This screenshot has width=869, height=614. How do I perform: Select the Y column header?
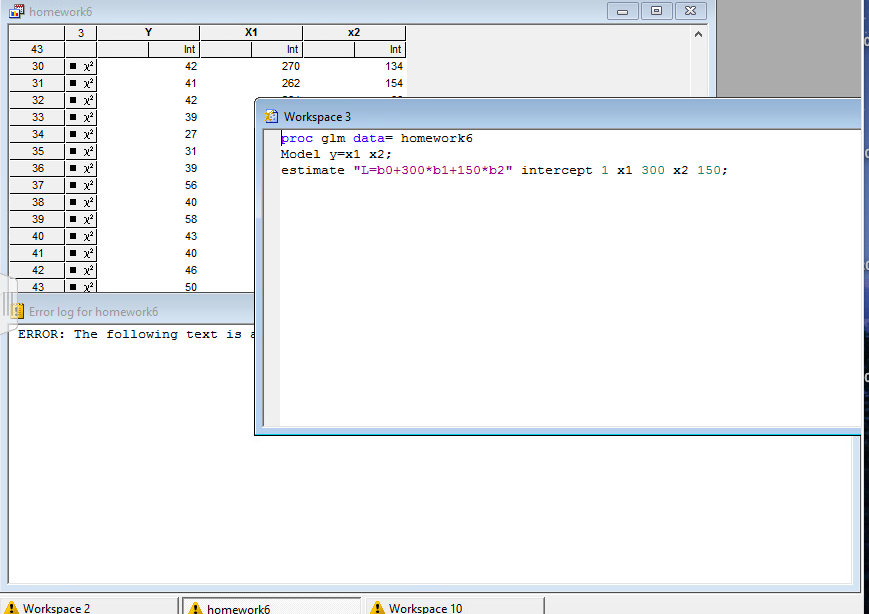148,31
